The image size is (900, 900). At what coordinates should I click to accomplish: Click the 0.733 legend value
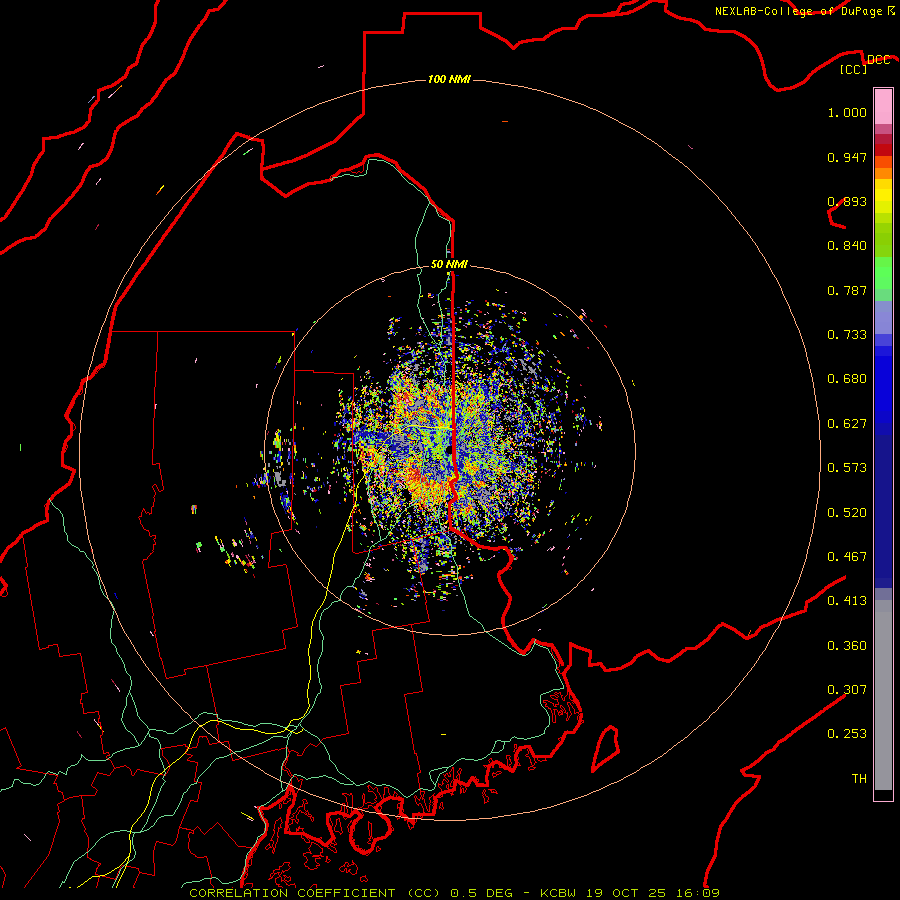(847, 335)
